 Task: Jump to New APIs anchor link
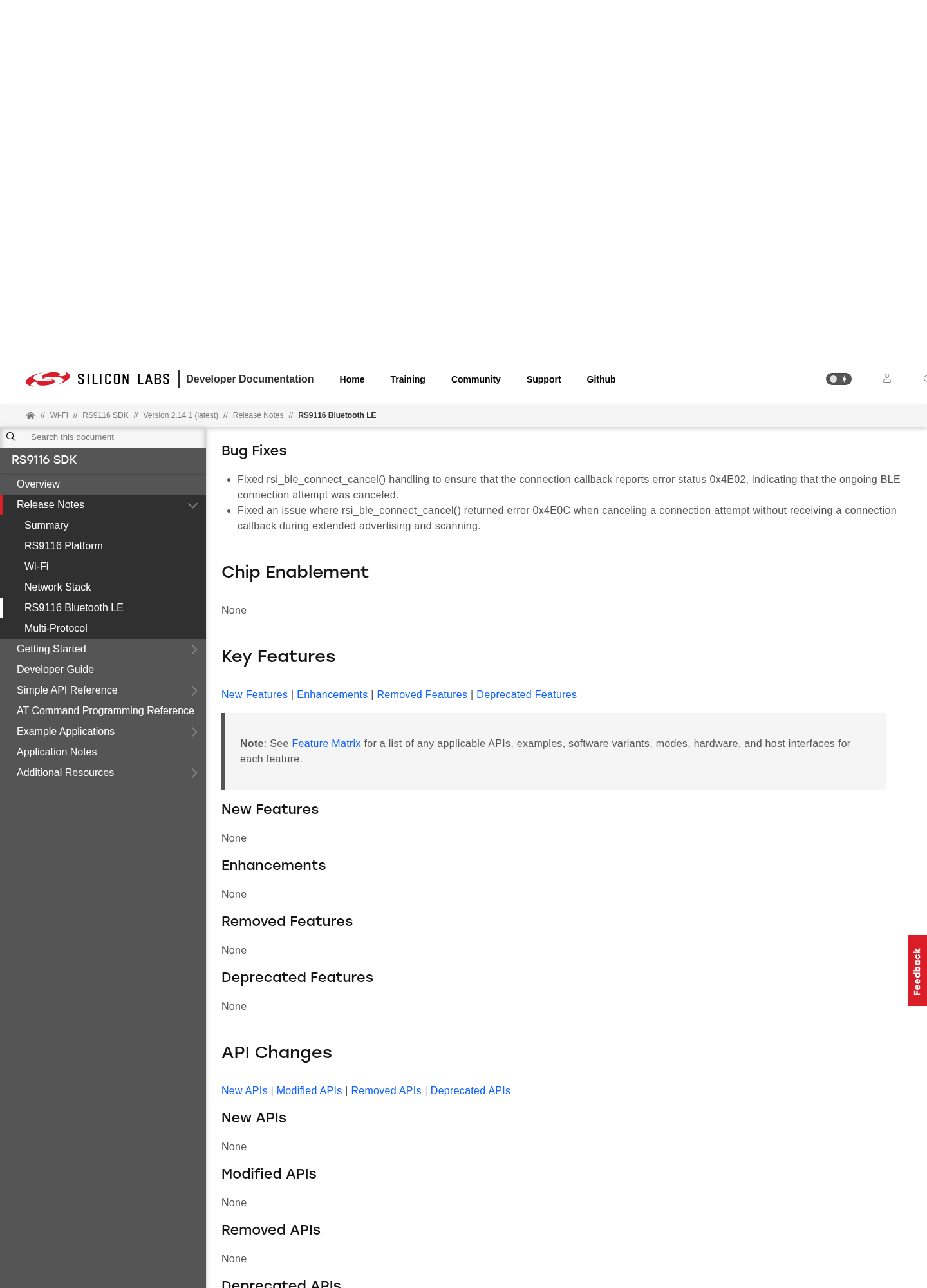click(245, 1091)
